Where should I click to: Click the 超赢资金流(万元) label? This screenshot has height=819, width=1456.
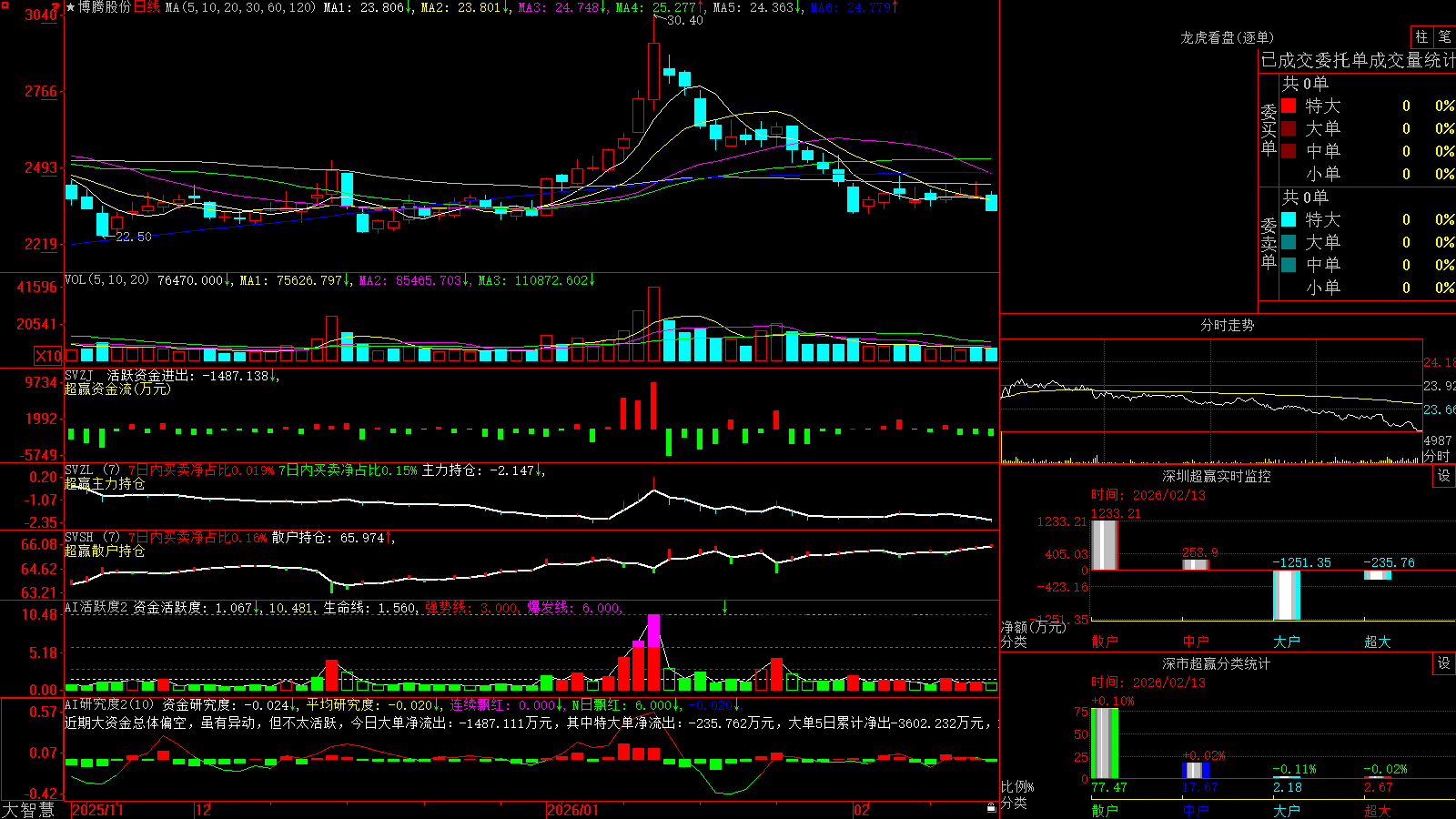click(117, 389)
